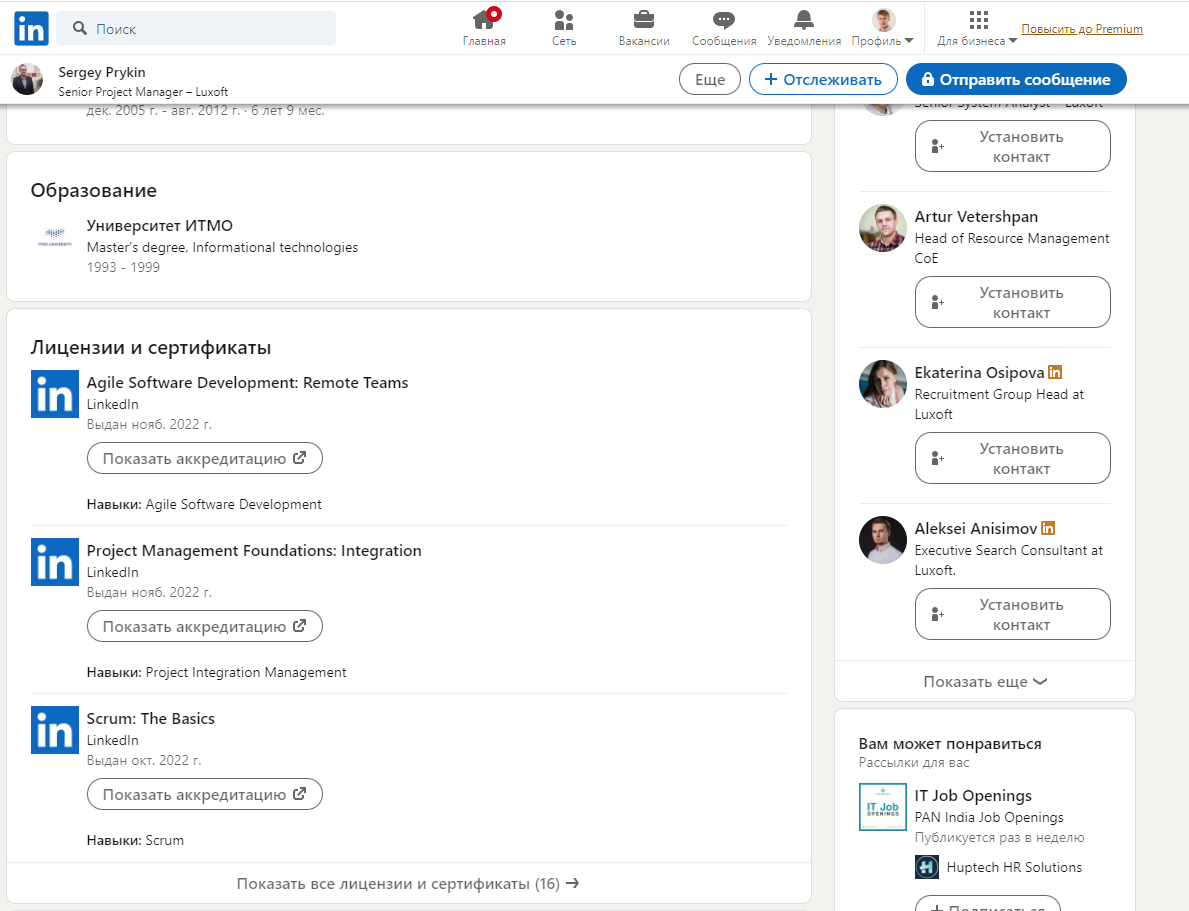This screenshot has height=911, width=1189.
Task: Click the Повысить до Premium link
Action: pyautogui.click(x=1081, y=29)
